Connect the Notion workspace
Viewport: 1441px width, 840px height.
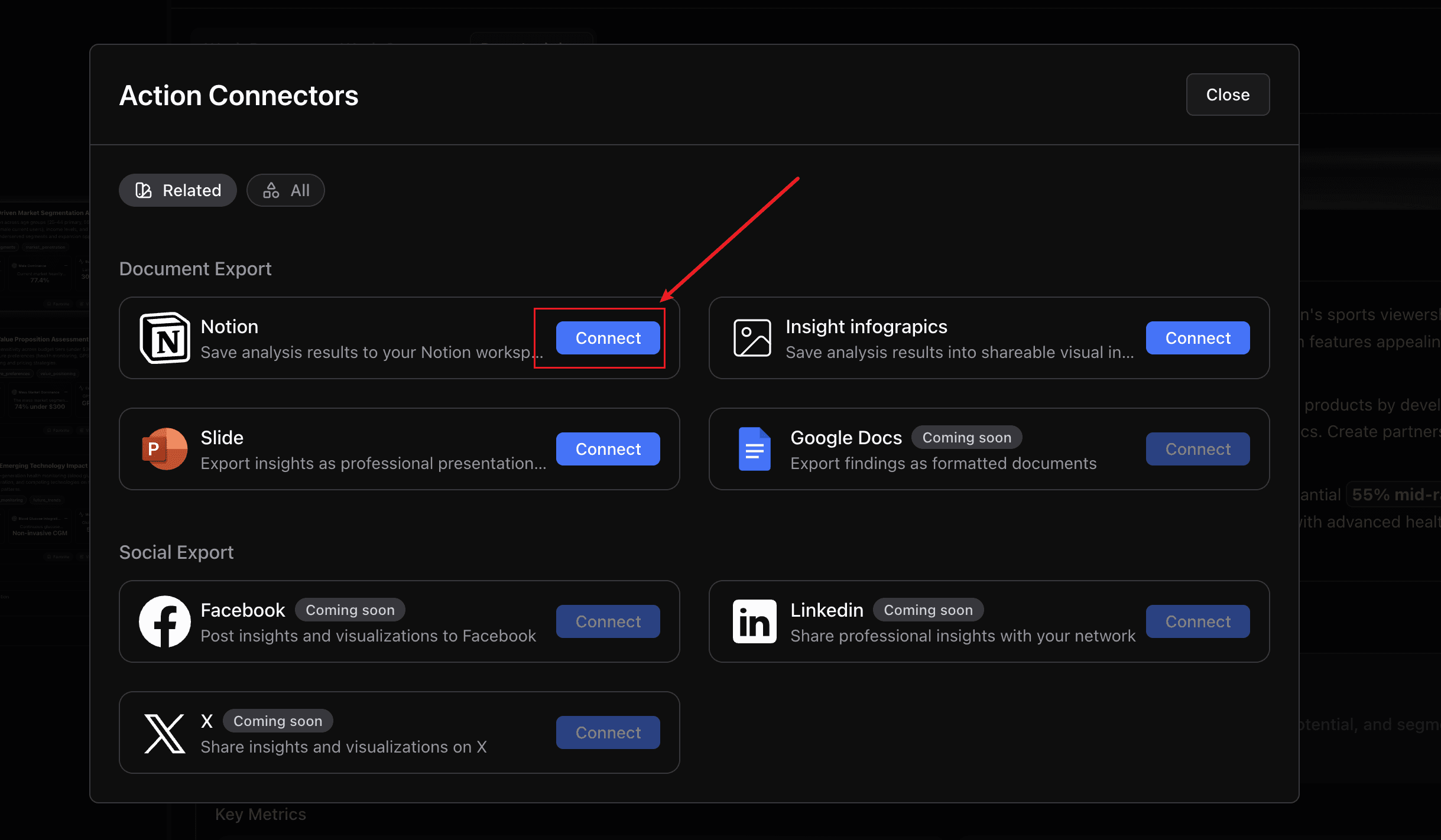point(608,338)
